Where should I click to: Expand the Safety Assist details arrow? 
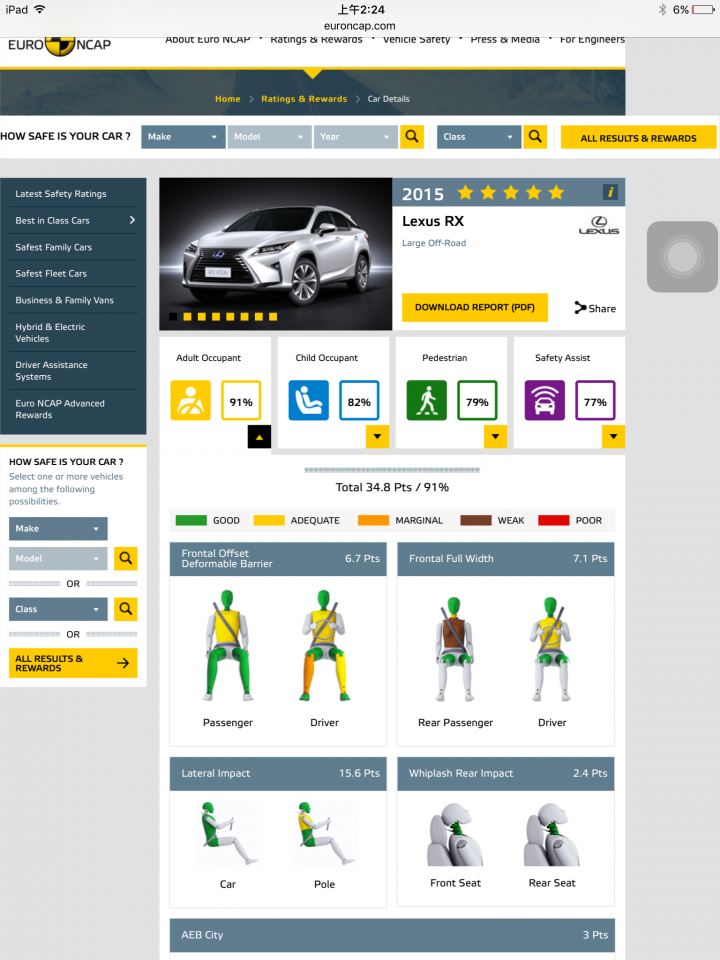613,437
